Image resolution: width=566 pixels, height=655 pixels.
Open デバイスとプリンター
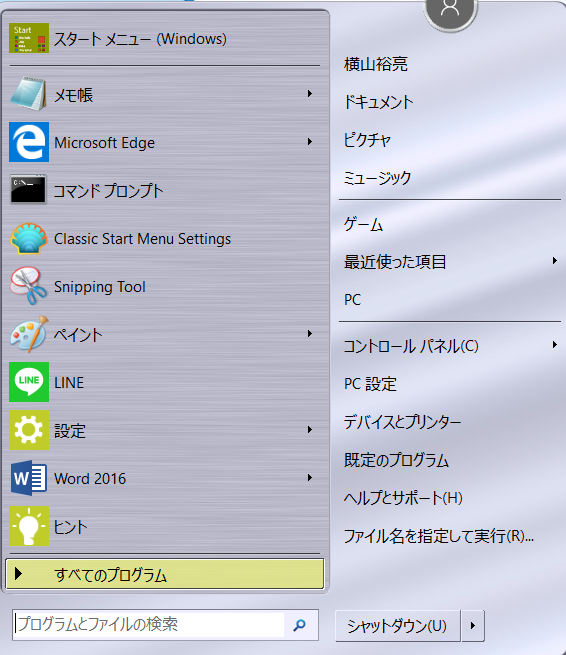(402, 421)
